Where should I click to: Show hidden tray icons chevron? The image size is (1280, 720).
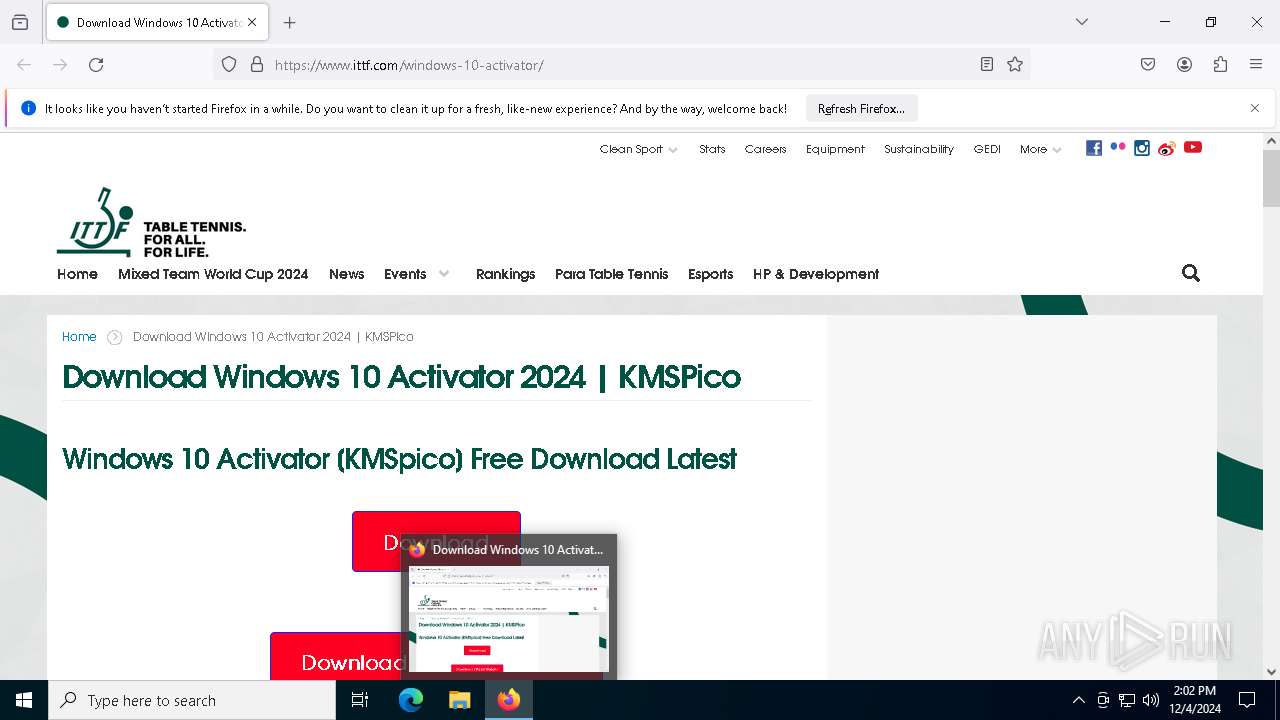tap(1078, 700)
